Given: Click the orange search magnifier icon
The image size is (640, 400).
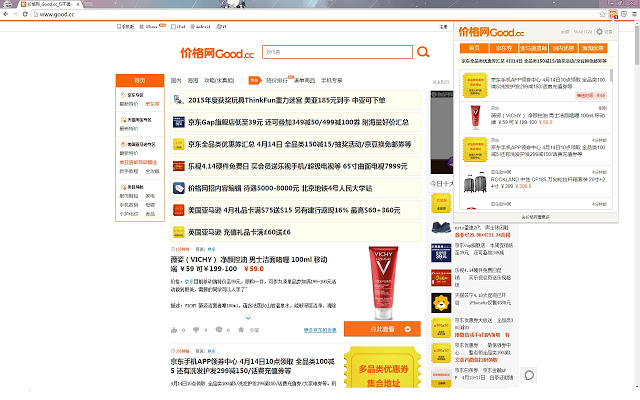Looking at the screenshot, I should [x=423, y=52].
